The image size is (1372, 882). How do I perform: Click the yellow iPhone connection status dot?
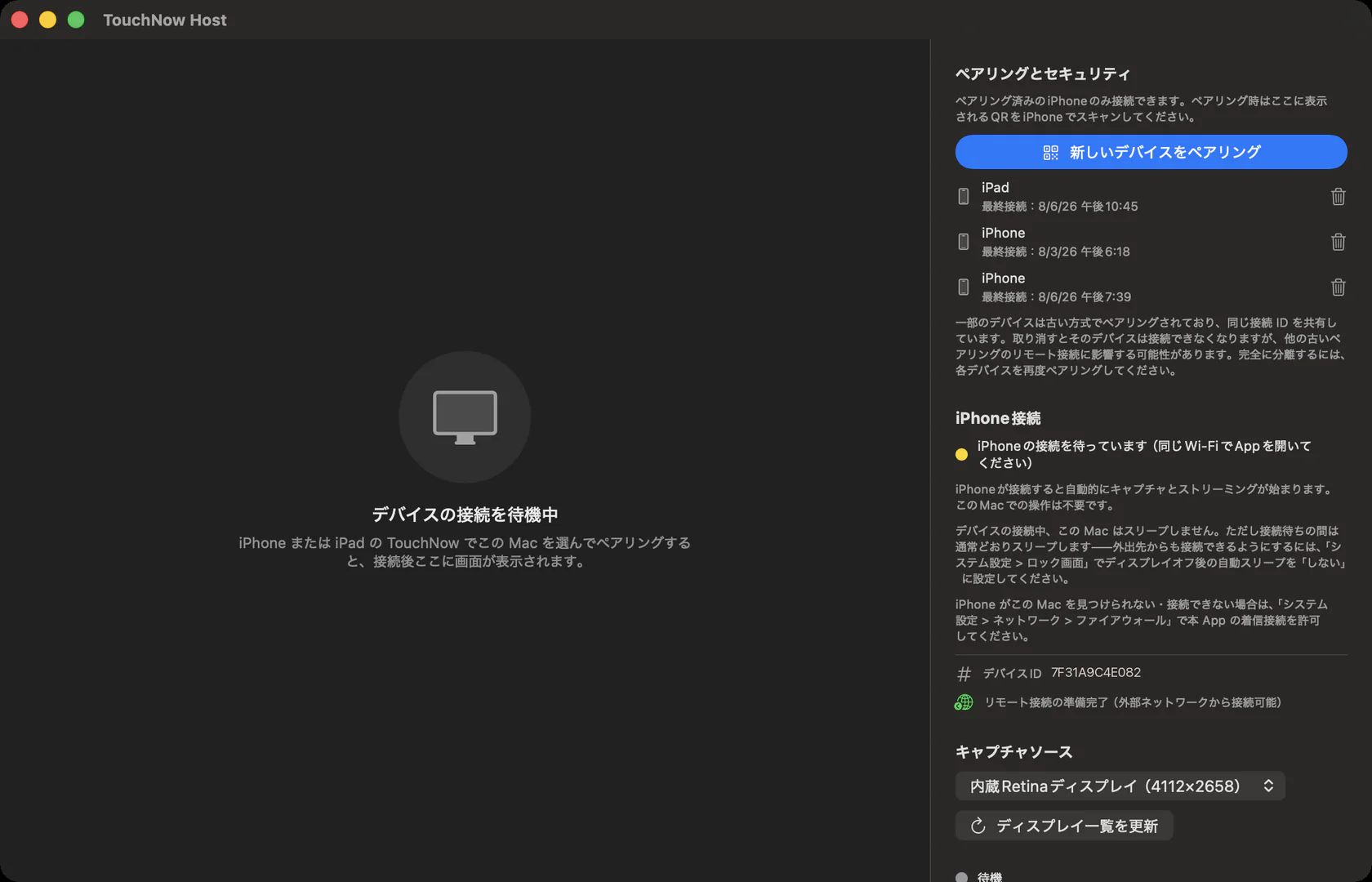tap(961, 455)
